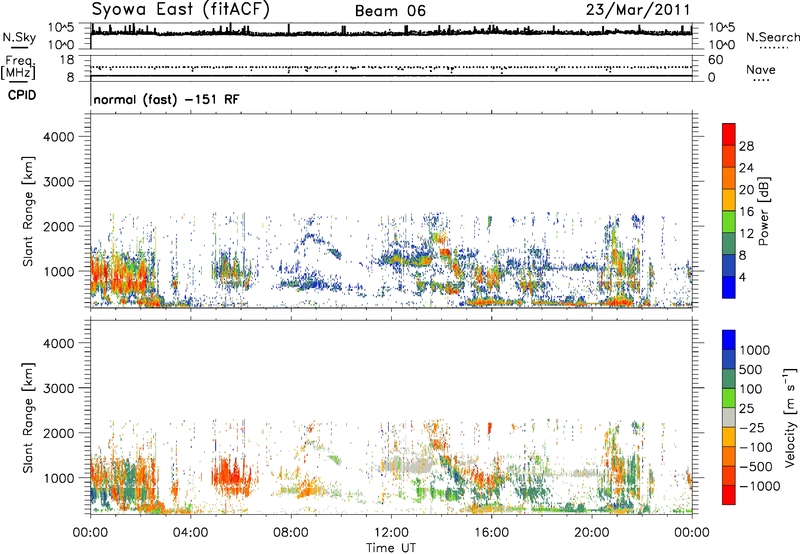Click the 'Time UT' axis title
The height and width of the screenshot is (554, 800).
point(391,547)
